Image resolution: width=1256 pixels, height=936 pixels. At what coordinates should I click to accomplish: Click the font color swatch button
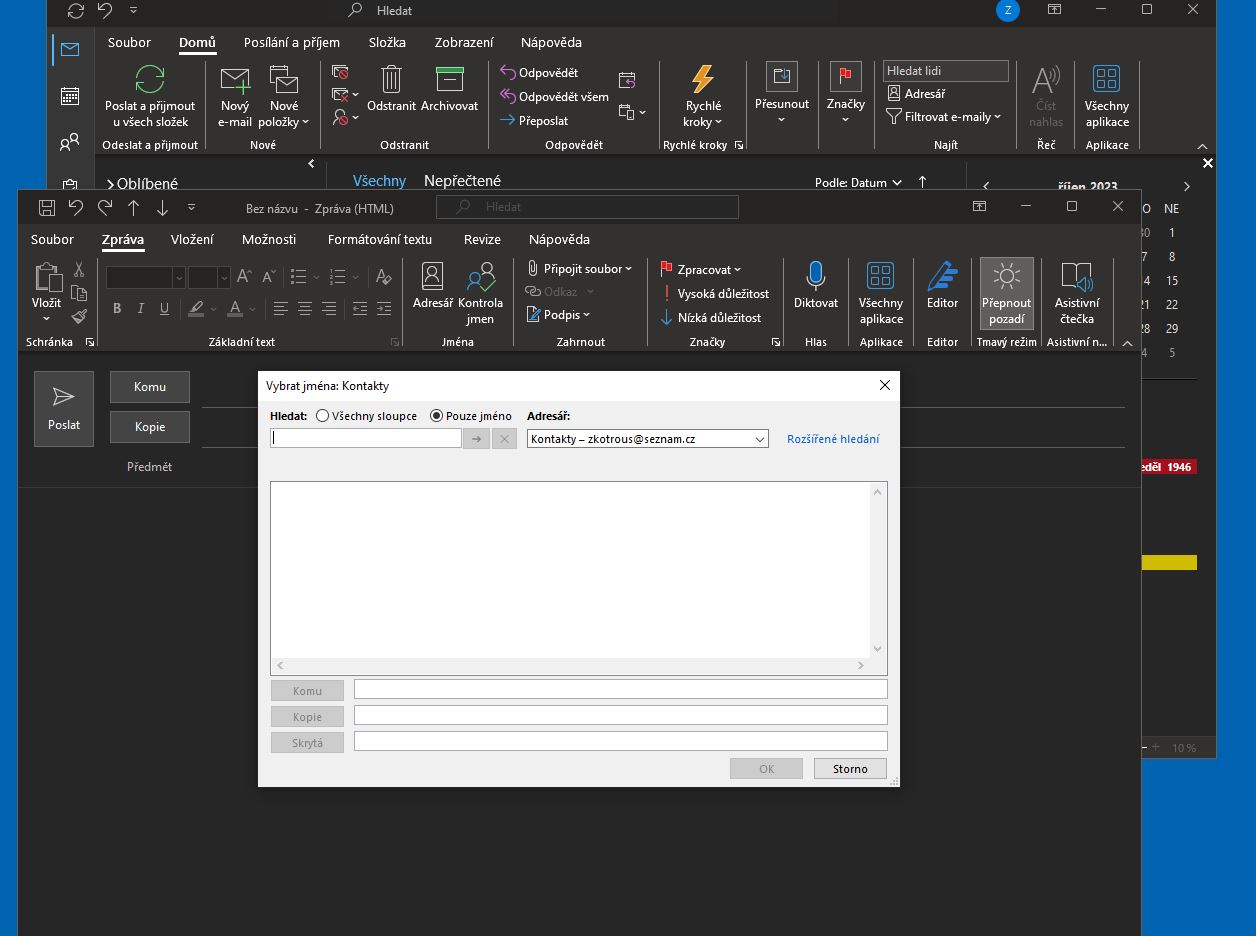point(235,308)
